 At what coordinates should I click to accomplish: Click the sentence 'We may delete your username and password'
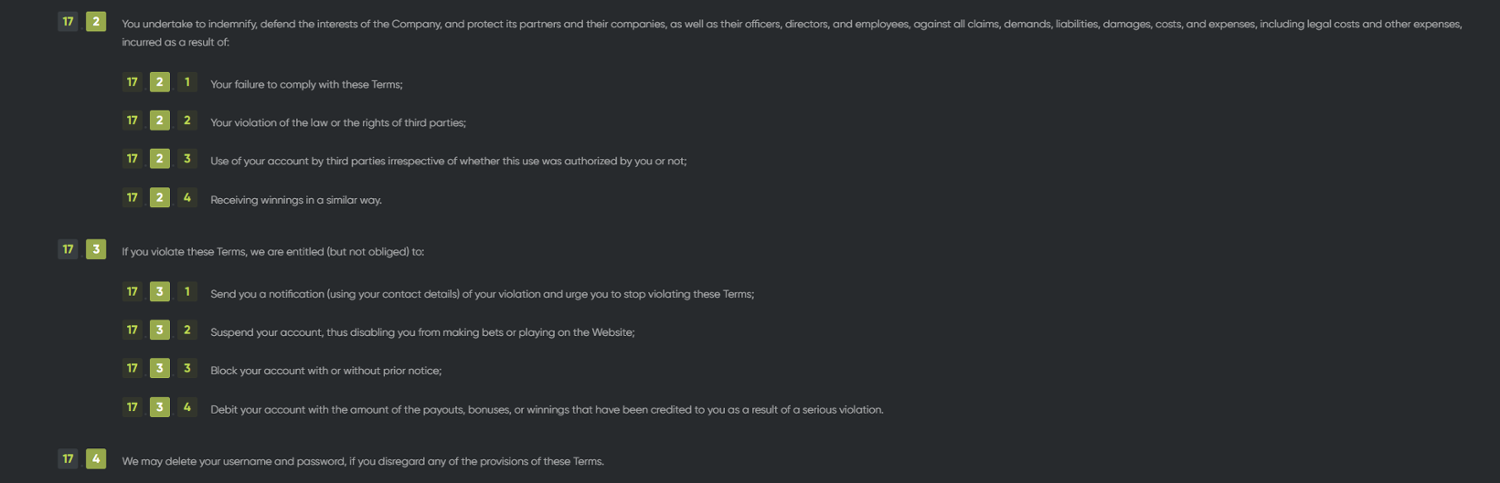pos(363,461)
